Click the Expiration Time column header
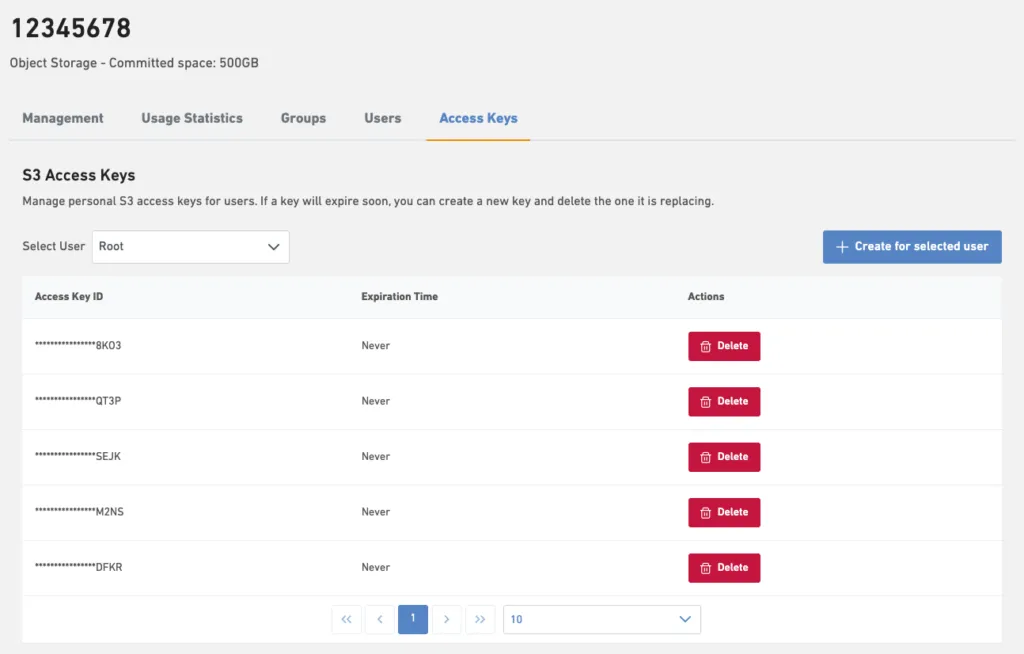Viewport: 1024px width, 654px height. (x=399, y=297)
